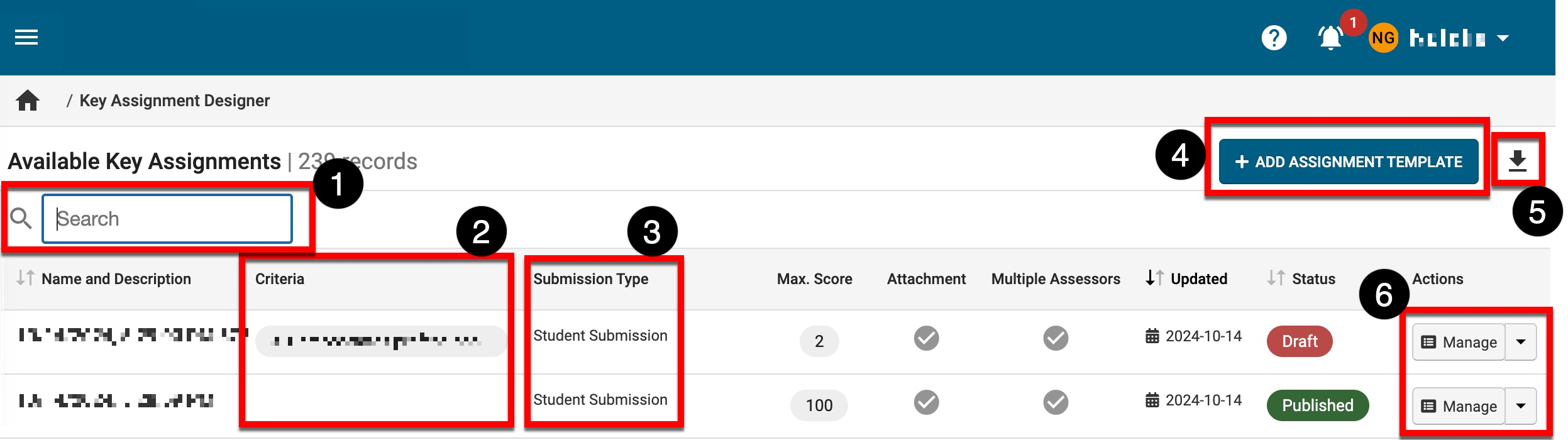Click Add Assignment Template button
The width and height of the screenshot is (1568, 440).
[x=1348, y=162]
